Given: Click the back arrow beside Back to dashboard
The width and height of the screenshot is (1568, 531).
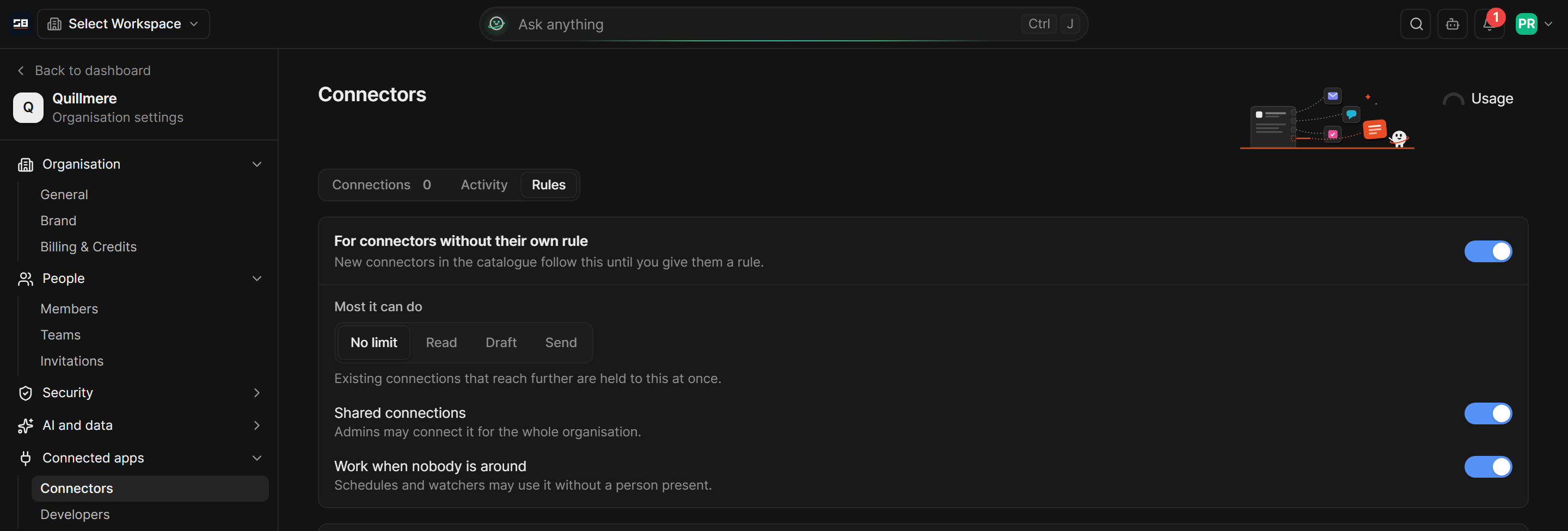Looking at the screenshot, I should click(21, 71).
